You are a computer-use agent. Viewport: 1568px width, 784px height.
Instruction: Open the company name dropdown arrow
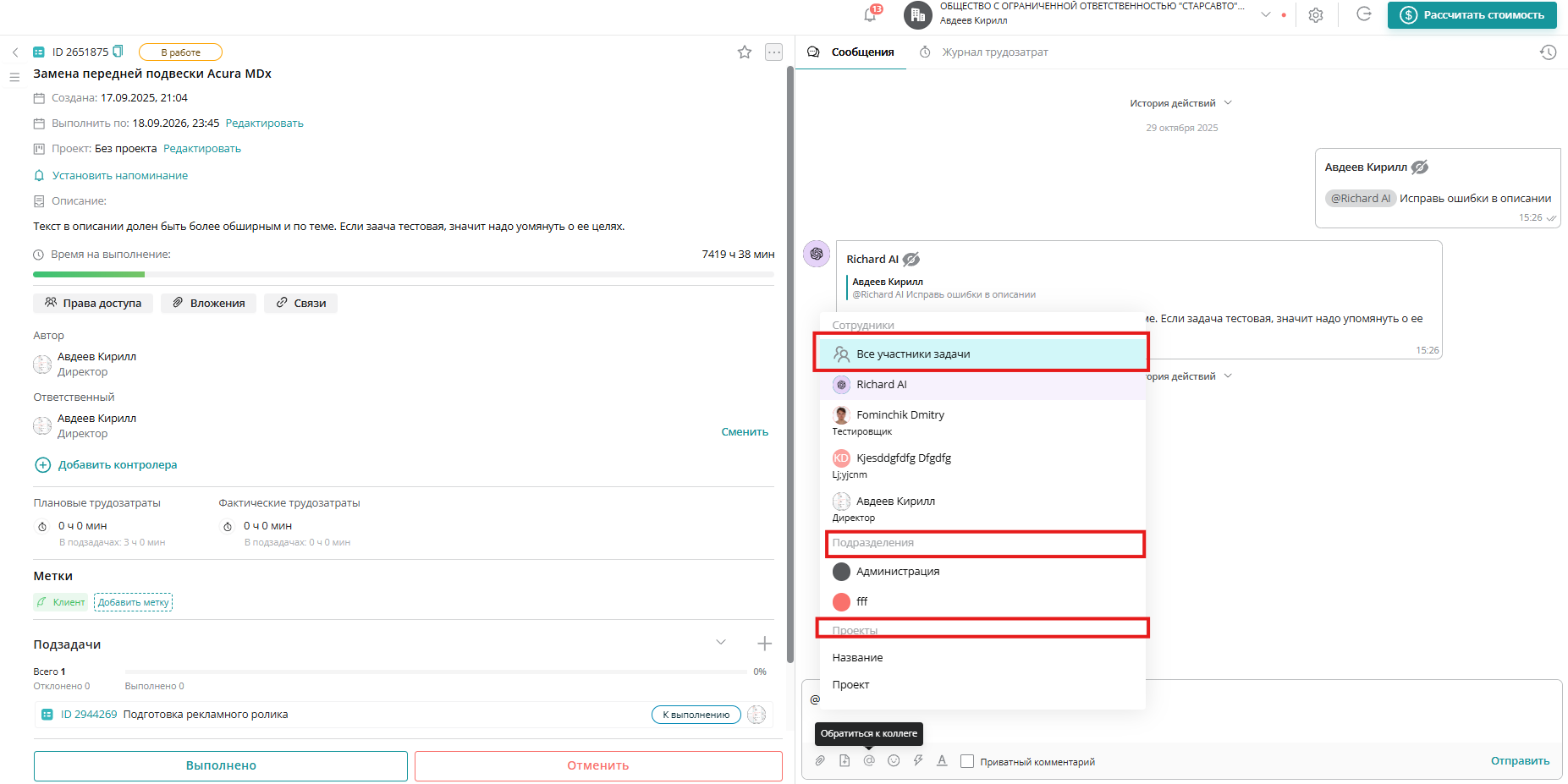pos(1265,14)
